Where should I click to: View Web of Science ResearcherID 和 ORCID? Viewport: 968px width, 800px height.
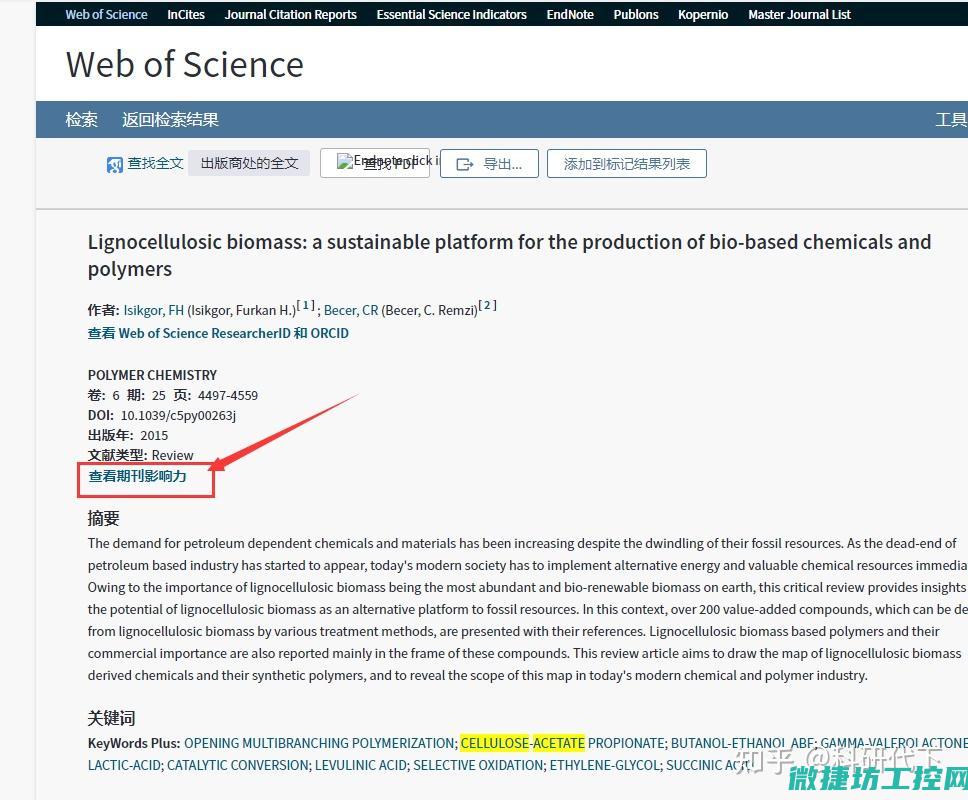[x=218, y=333]
